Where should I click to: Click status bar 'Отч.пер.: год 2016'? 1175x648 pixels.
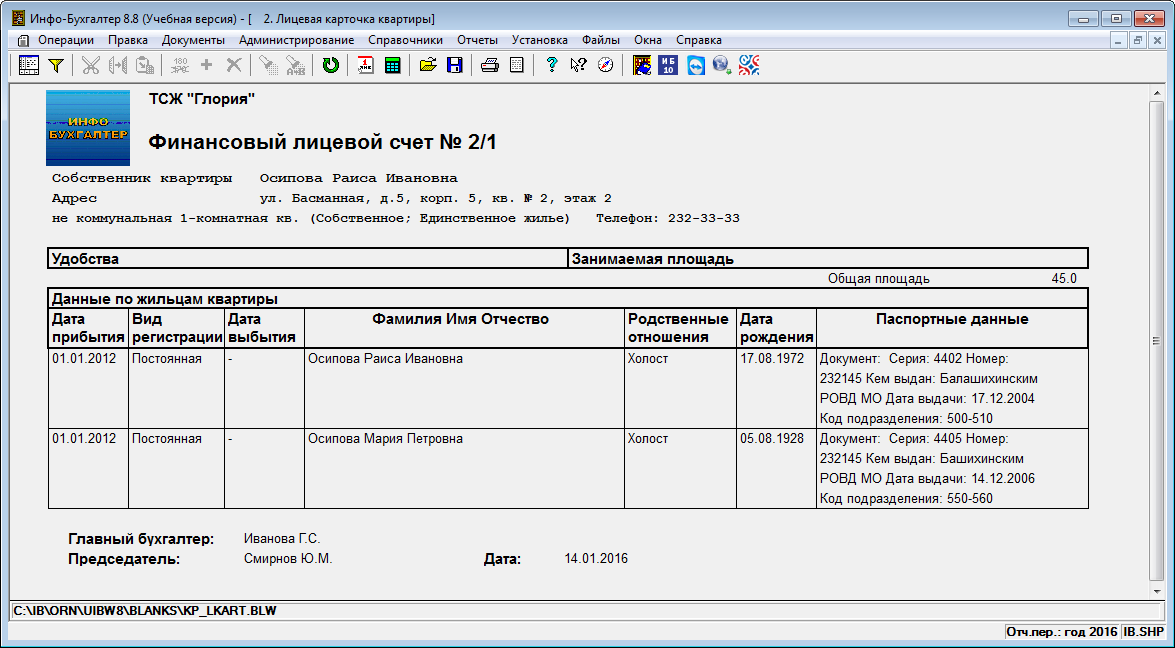(1062, 632)
